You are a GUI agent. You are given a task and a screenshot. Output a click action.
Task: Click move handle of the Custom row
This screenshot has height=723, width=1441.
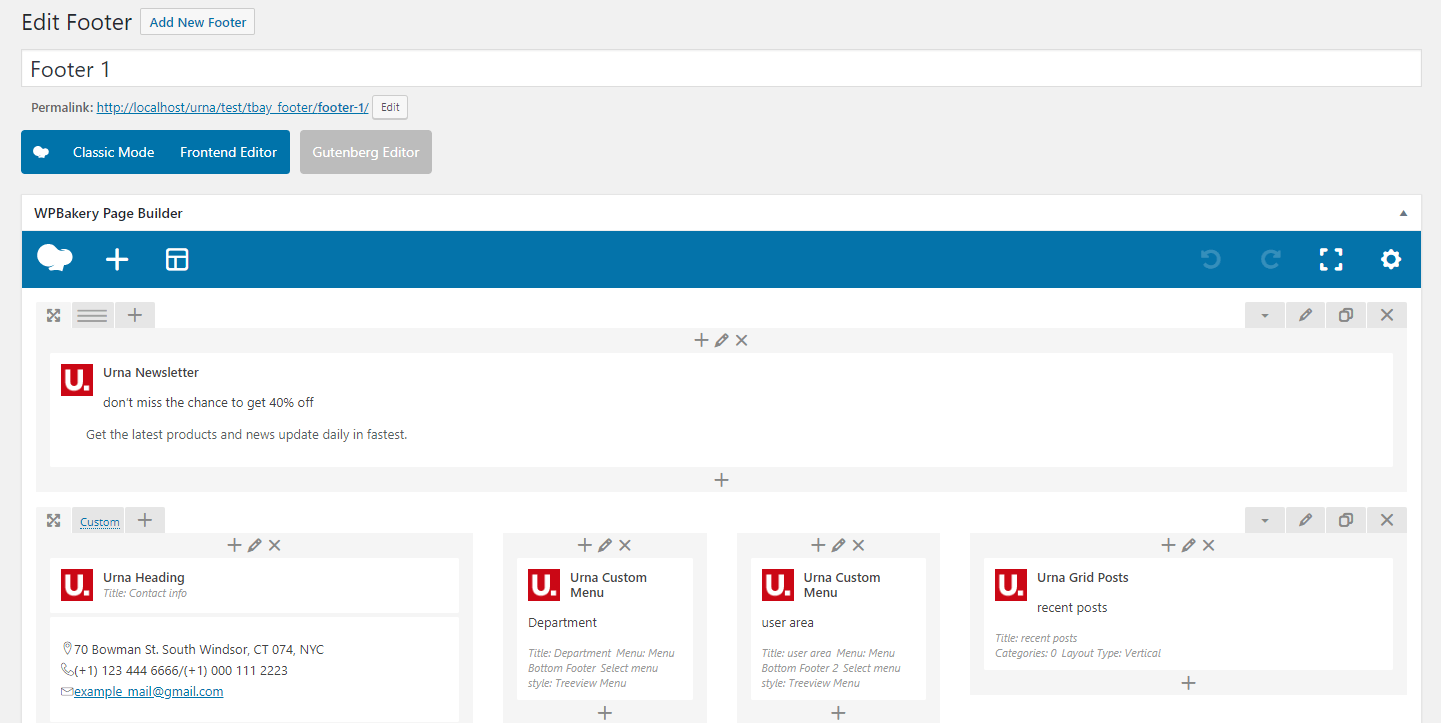[54, 520]
